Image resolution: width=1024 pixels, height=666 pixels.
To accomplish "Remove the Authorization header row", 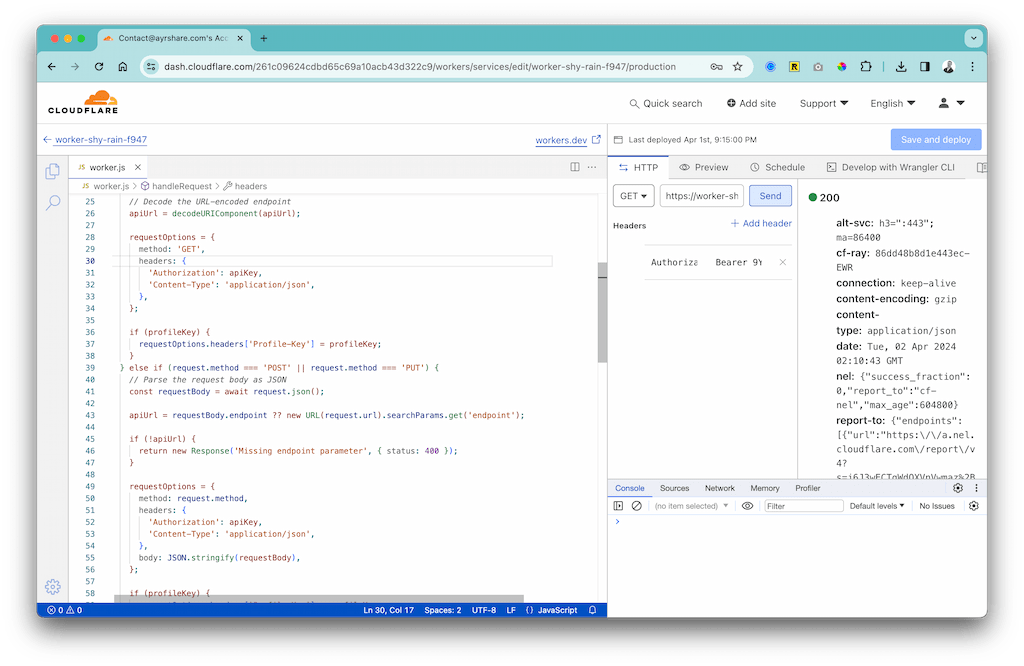I will (x=782, y=262).
